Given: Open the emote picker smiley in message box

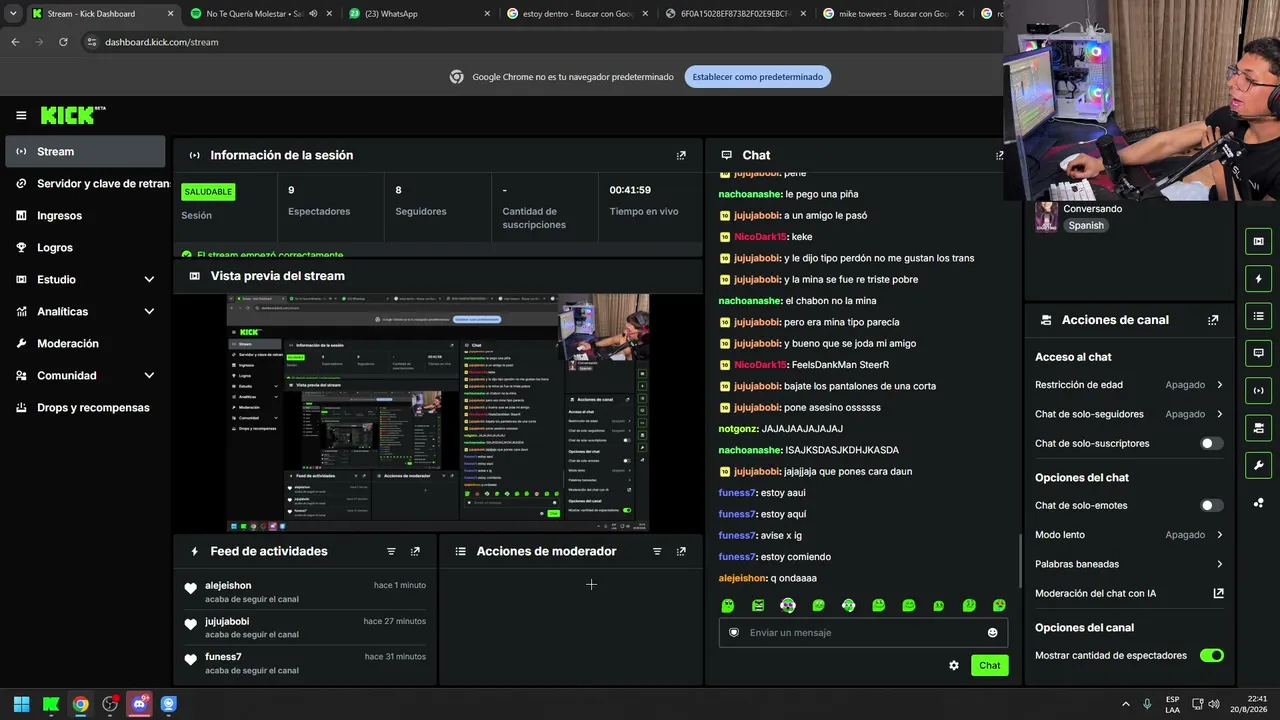Looking at the screenshot, I should (992, 632).
